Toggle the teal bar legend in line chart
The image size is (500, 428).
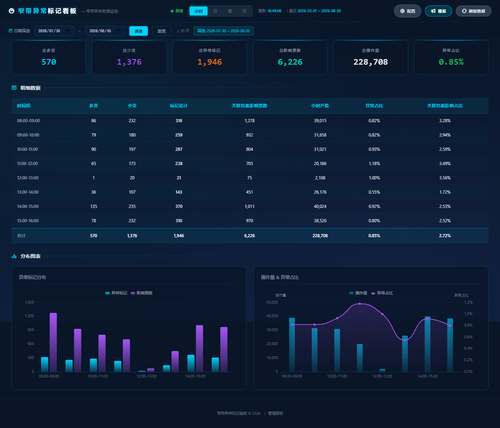click(x=358, y=293)
